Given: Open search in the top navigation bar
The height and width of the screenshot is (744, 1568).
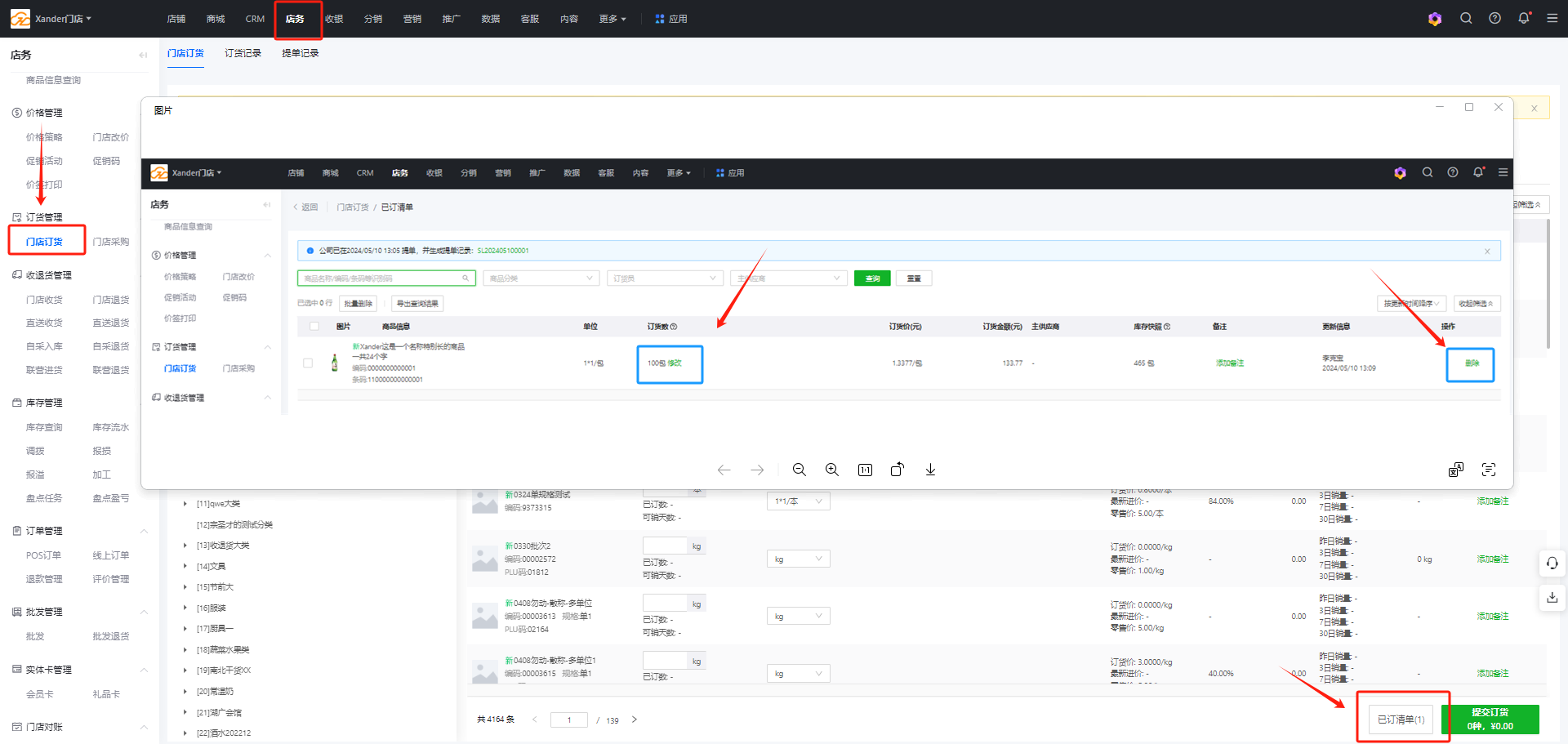Looking at the screenshot, I should [1466, 18].
